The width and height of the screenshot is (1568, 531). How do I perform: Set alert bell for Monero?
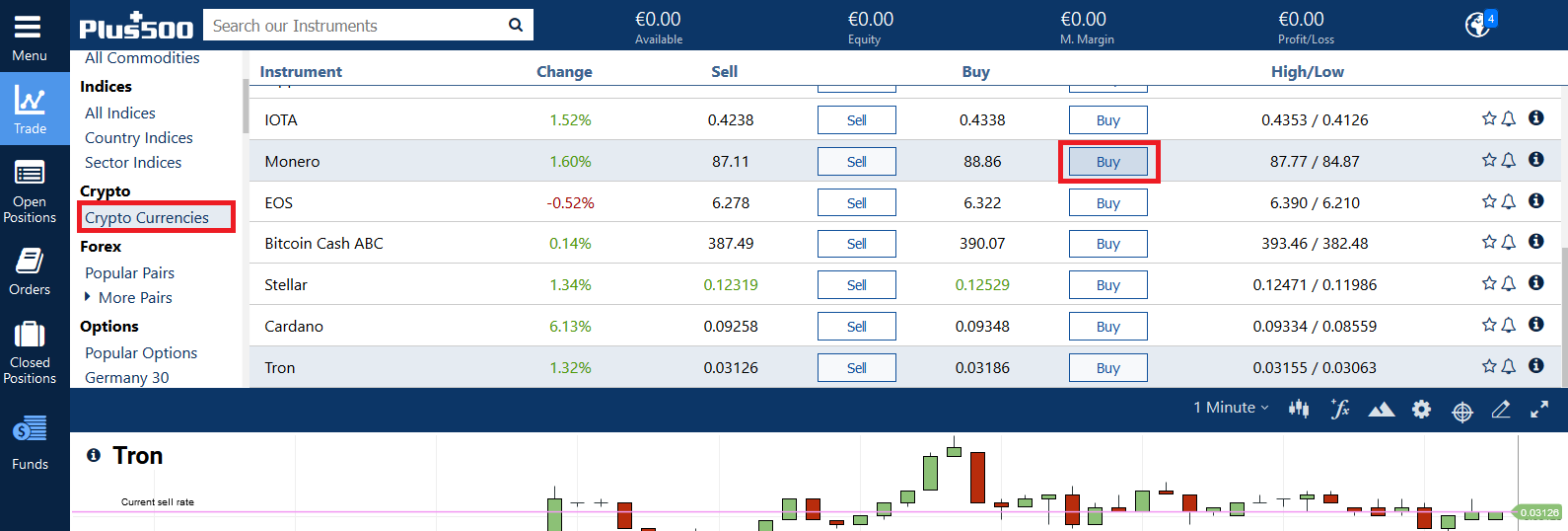click(x=1508, y=160)
